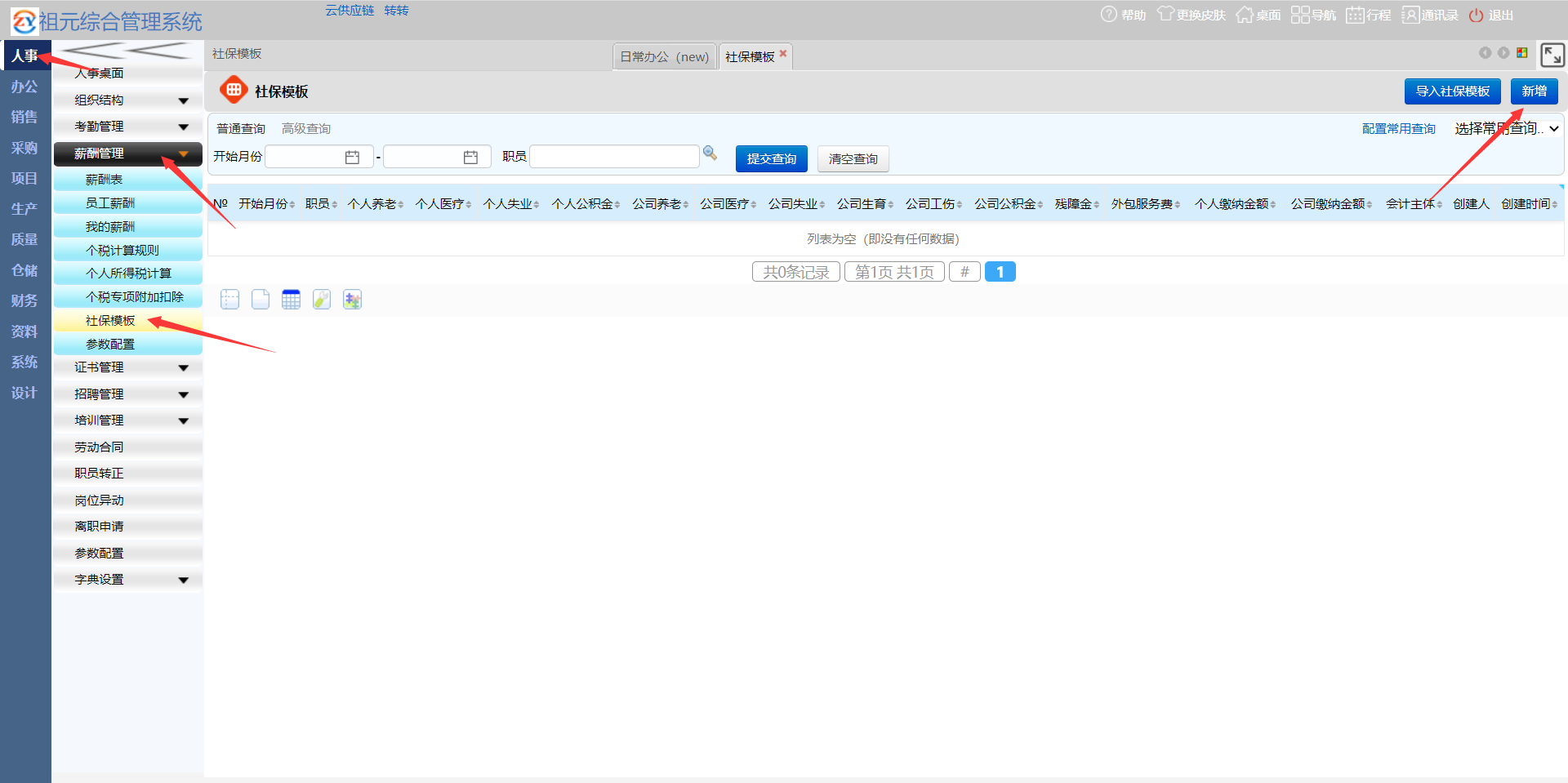The width and height of the screenshot is (1568, 783).
Task: Click the dashed grid layout icon below the list
Action: [229, 300]
